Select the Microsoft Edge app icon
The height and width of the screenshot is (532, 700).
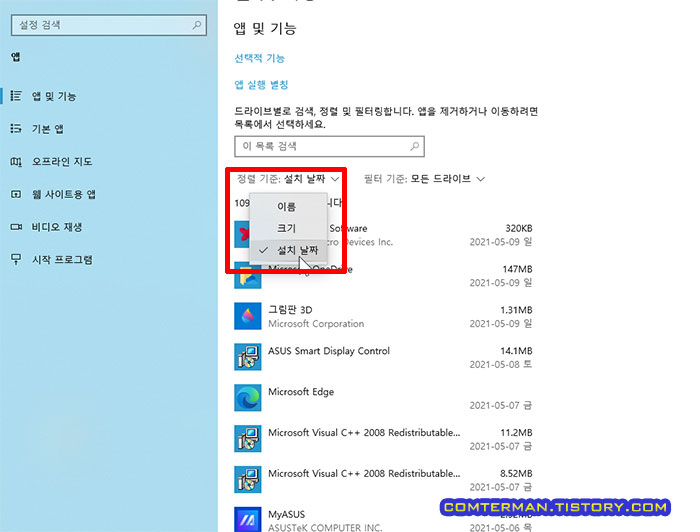(248, 398)
